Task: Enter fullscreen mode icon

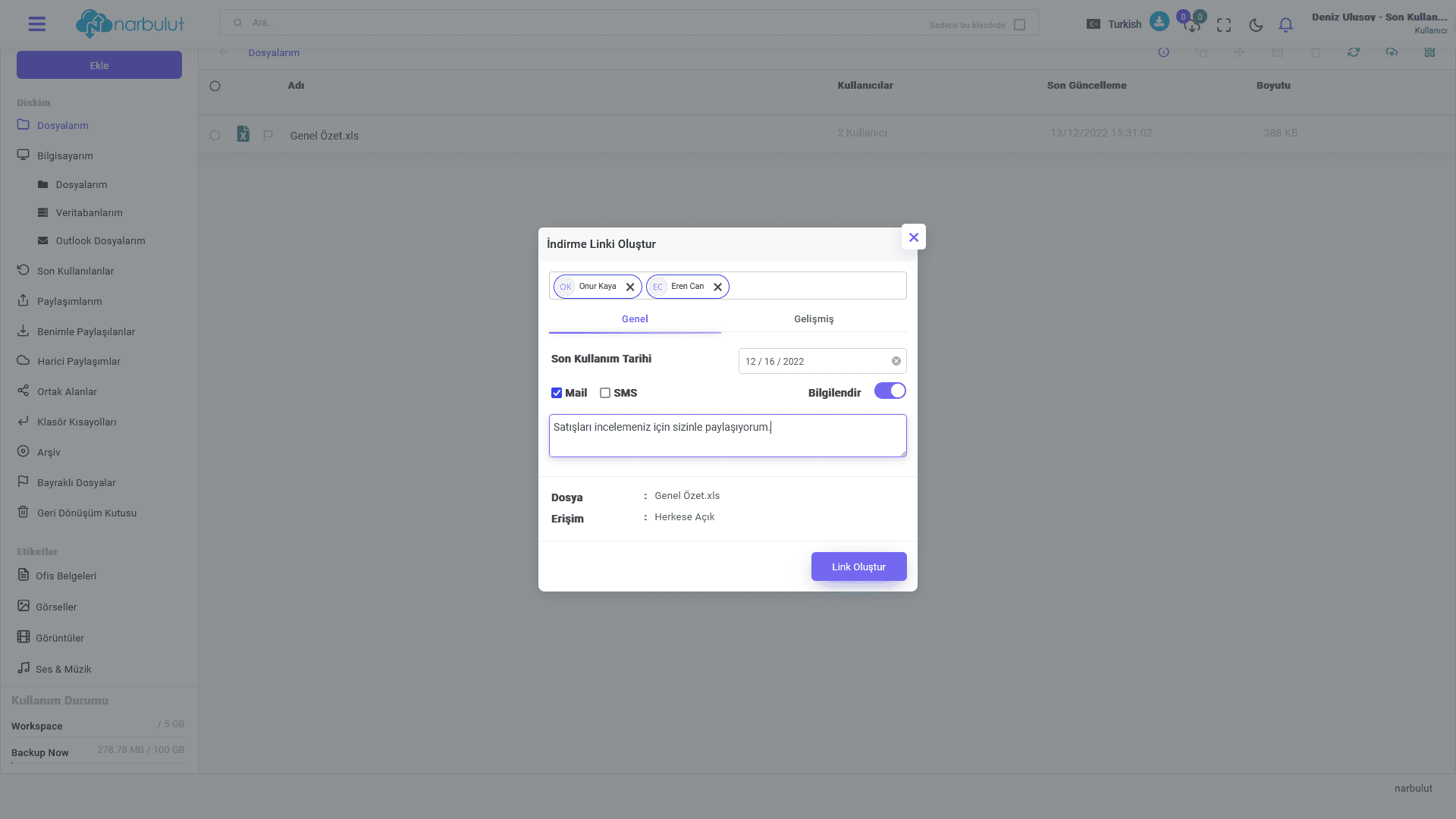Action: point(1224,25)
